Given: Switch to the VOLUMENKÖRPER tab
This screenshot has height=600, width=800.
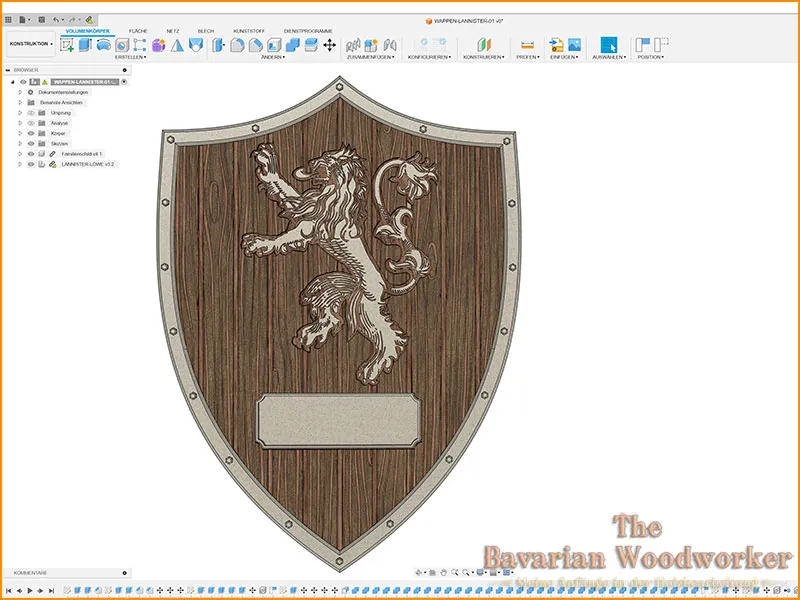Looking at the screenshot, I should click(x=87, y=31).
